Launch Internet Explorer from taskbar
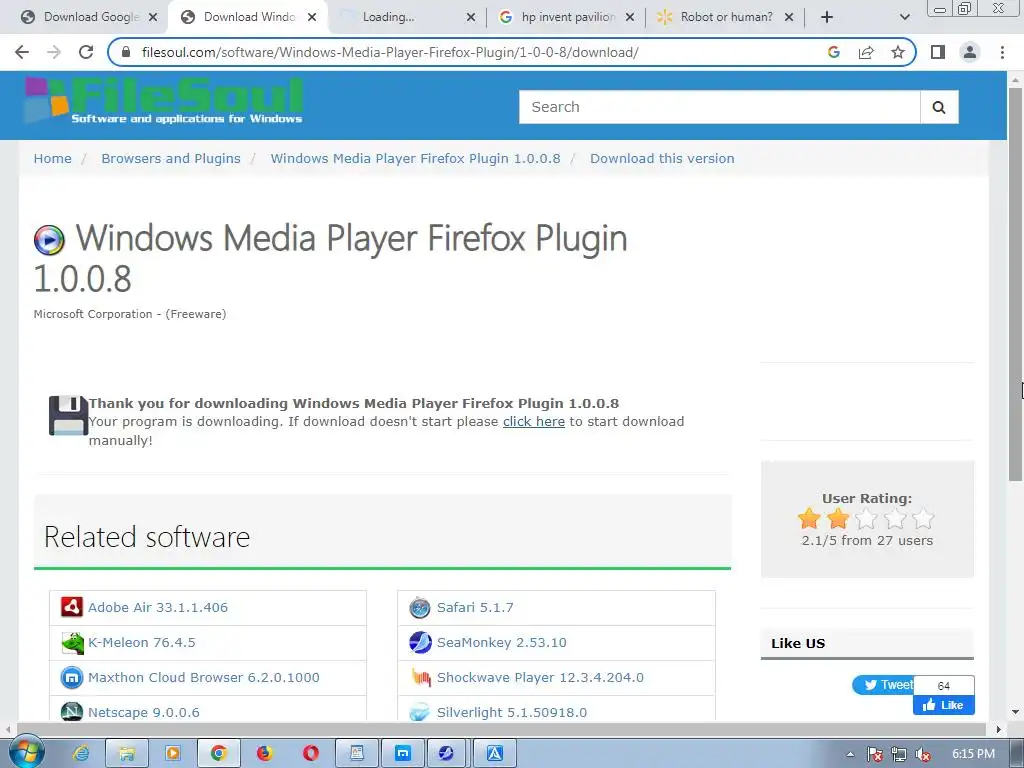 [x=82, y=754]
